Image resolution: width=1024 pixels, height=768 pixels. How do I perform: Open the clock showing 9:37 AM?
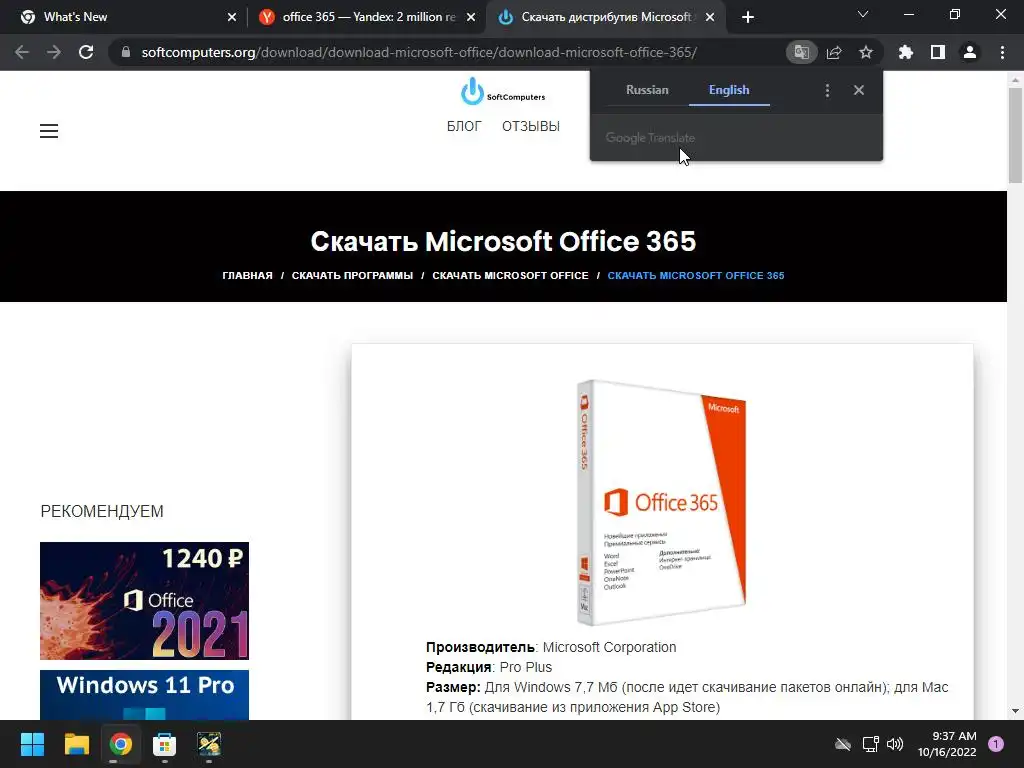point(947,744)
